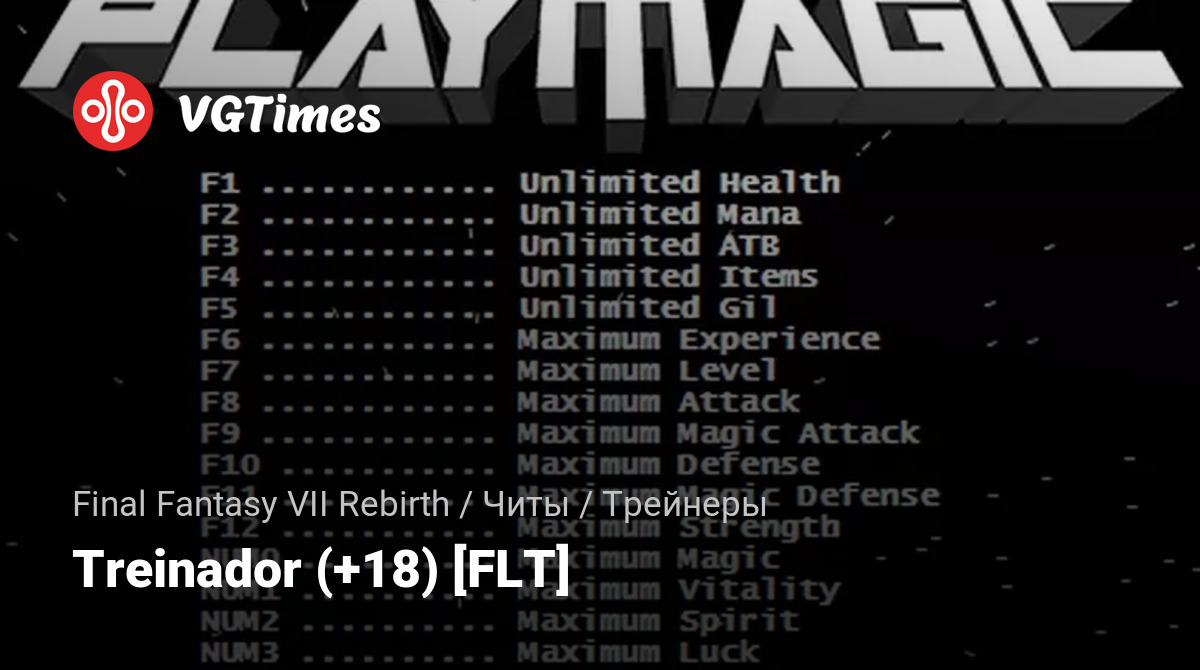Select the F3 Unlimited ATB line

point(490,245)
